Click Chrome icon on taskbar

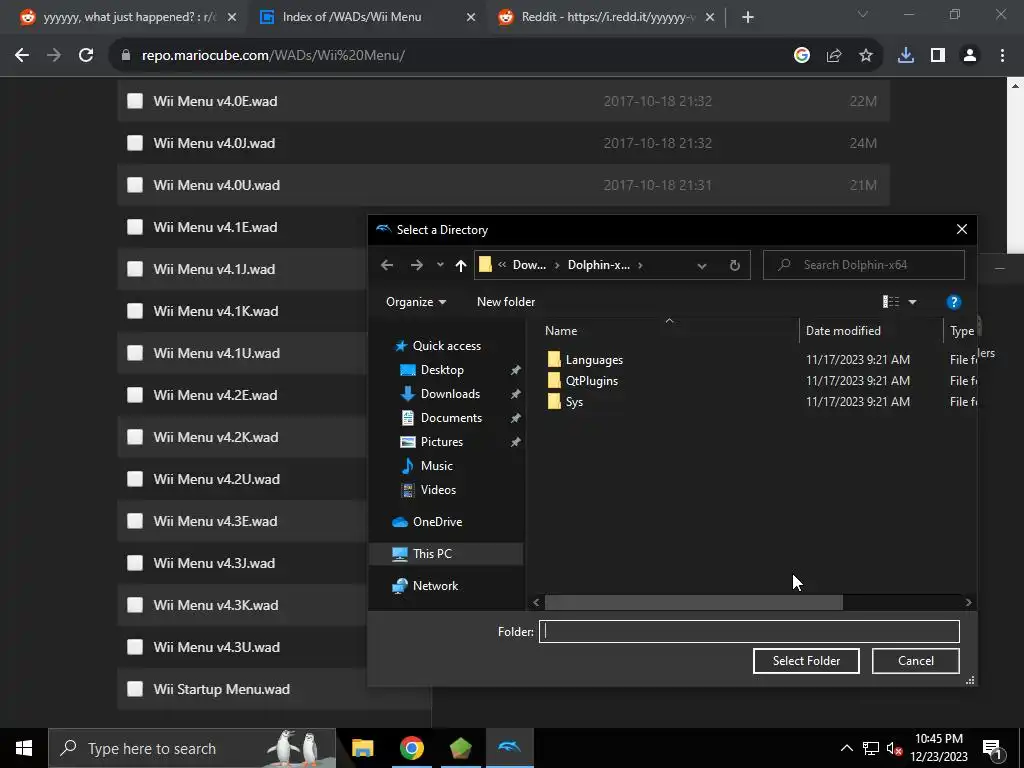click(411, 748)
